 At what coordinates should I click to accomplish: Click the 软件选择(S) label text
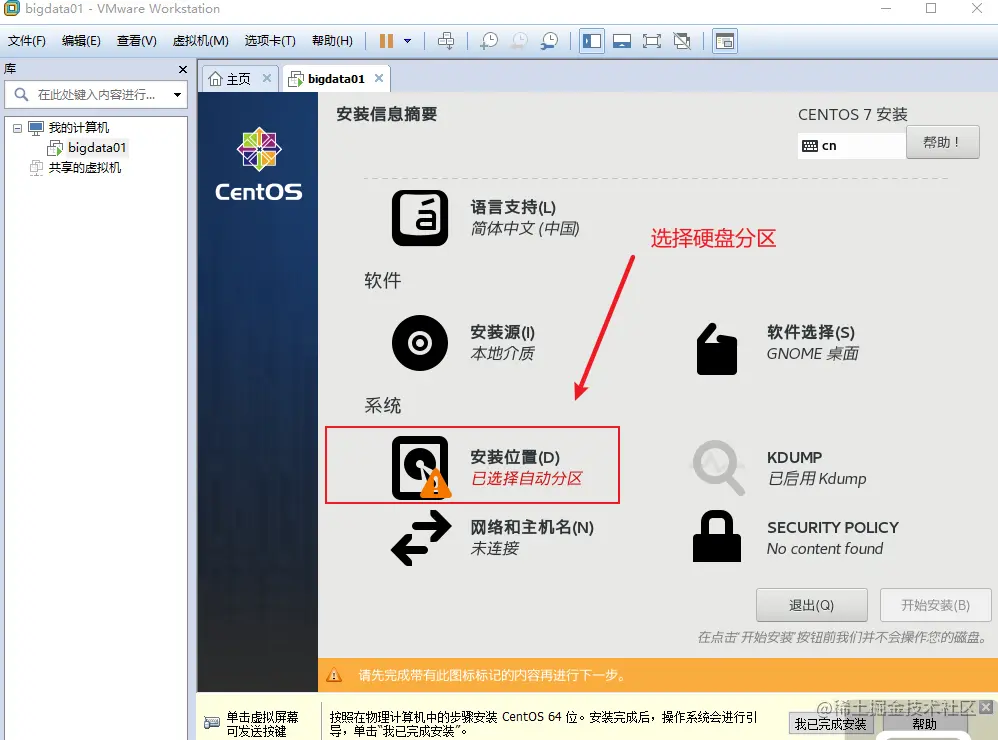point(811,332)
